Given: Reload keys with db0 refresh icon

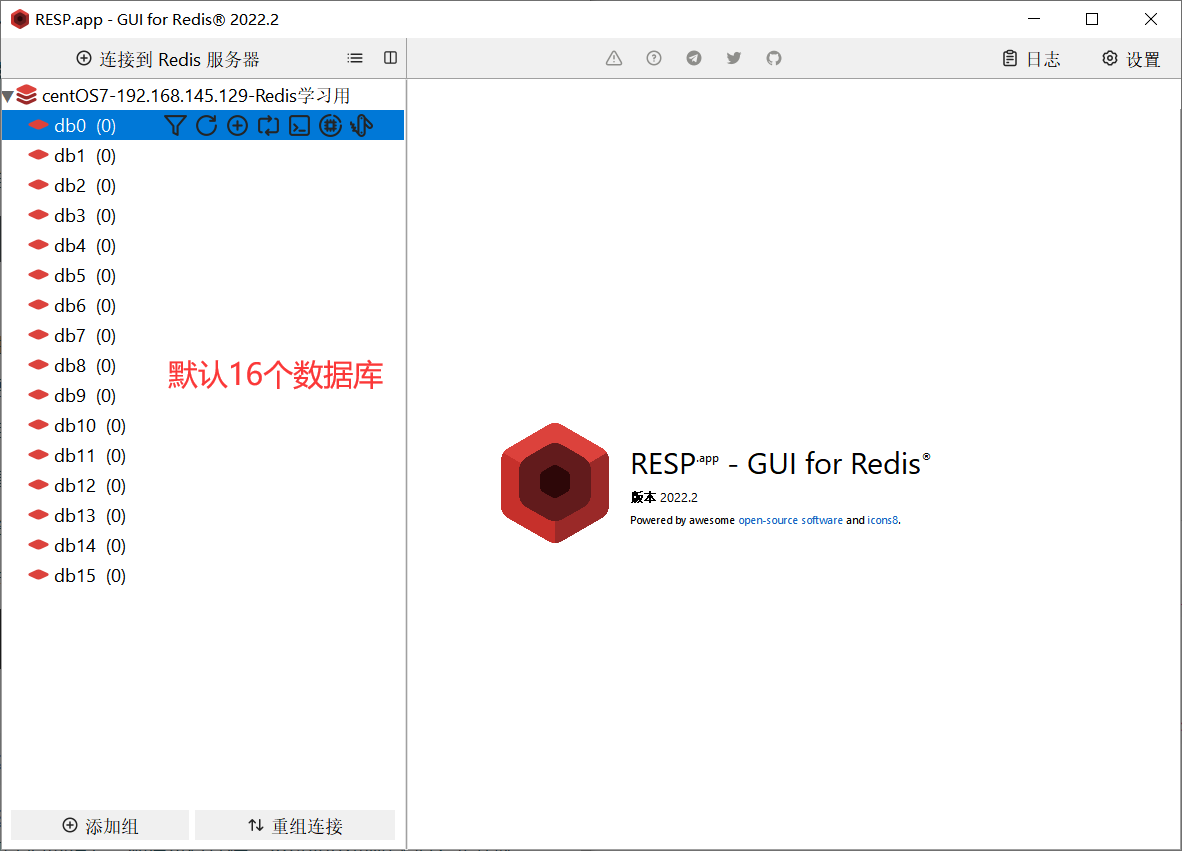Looking at the screenshot, I should (206, 126).
